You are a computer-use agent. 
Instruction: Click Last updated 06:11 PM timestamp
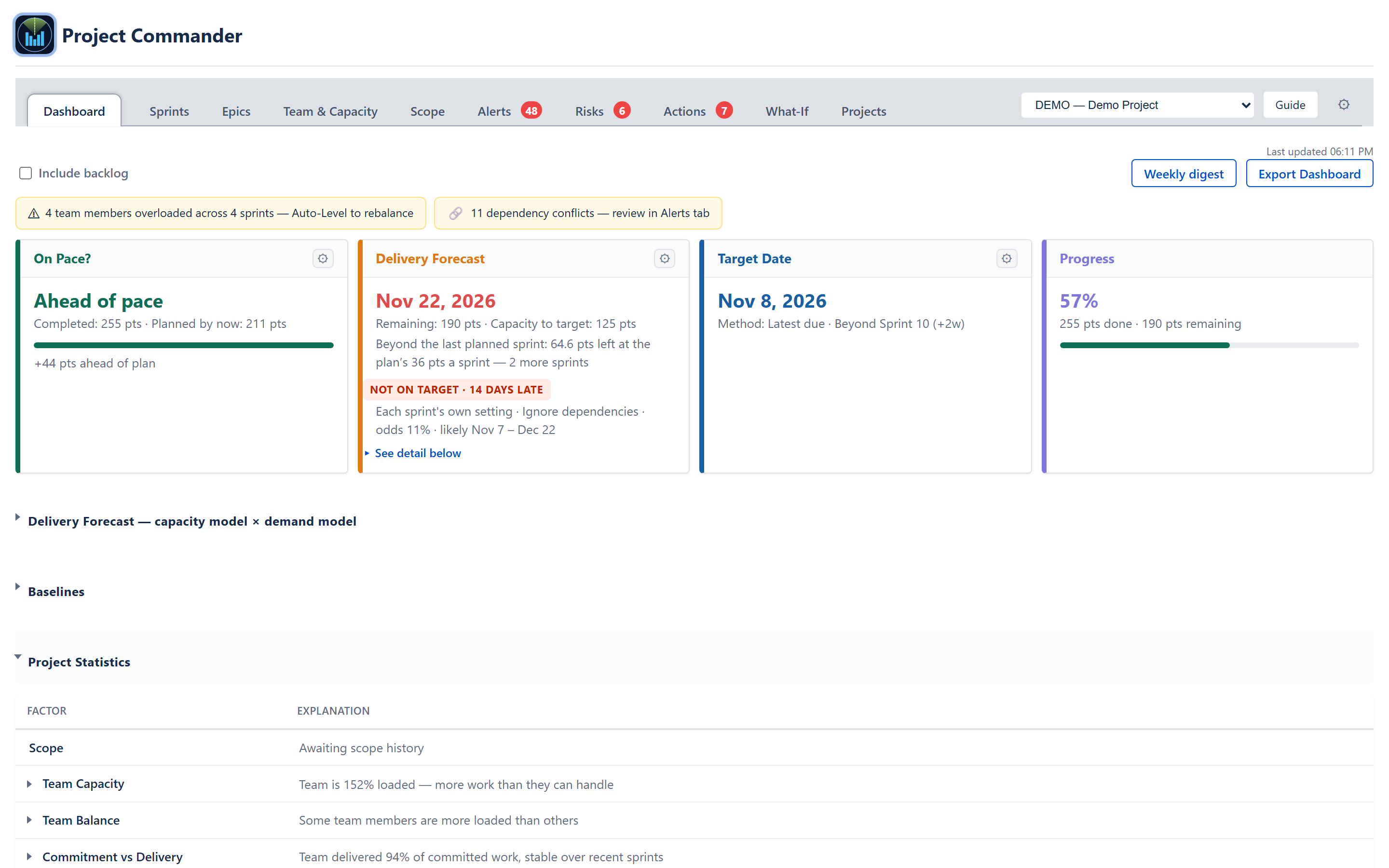point(1319,151)
